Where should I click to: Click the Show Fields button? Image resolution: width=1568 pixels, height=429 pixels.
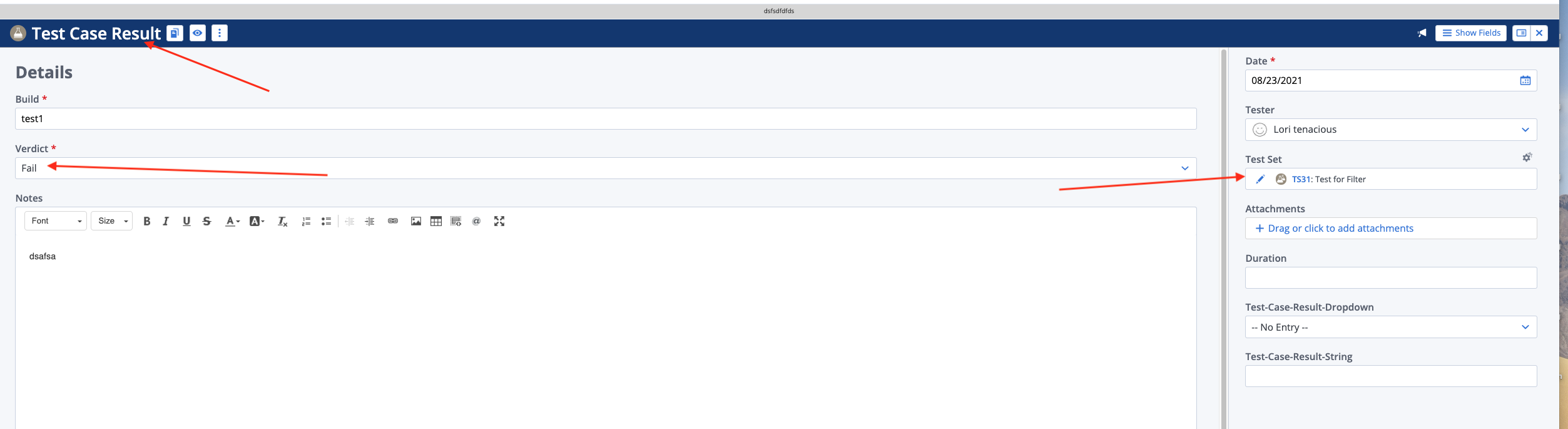(1471, 33)
